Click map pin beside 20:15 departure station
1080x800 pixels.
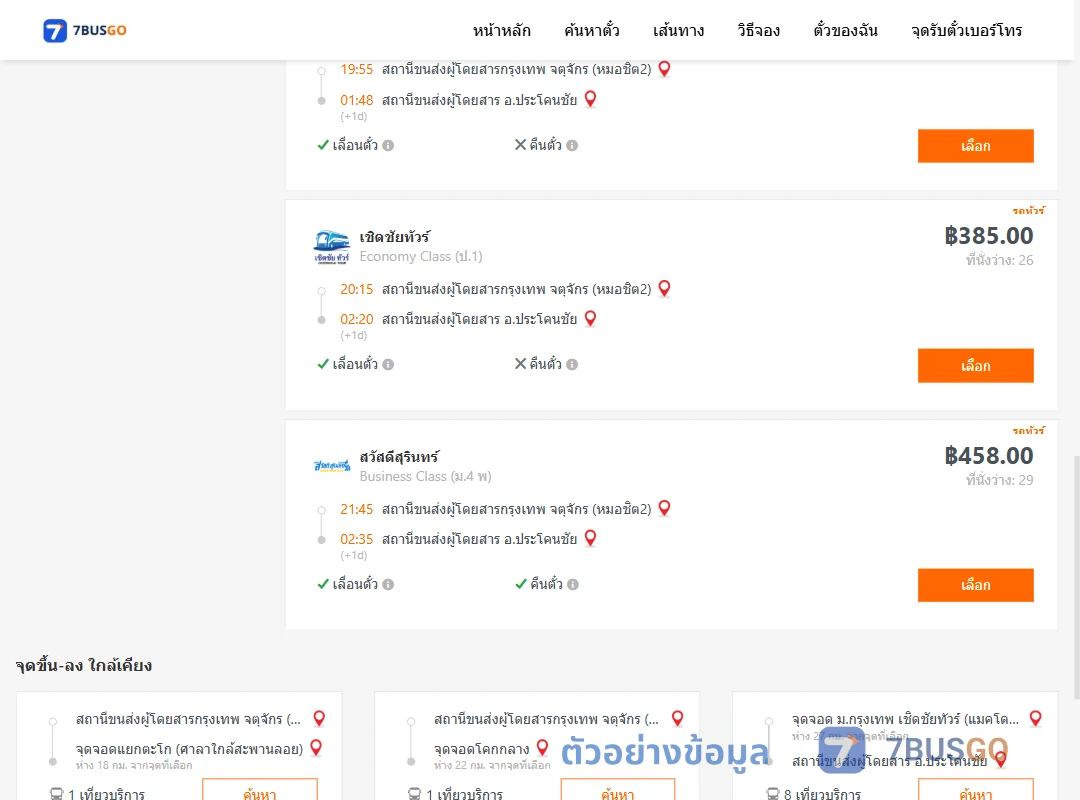[665, 288]
